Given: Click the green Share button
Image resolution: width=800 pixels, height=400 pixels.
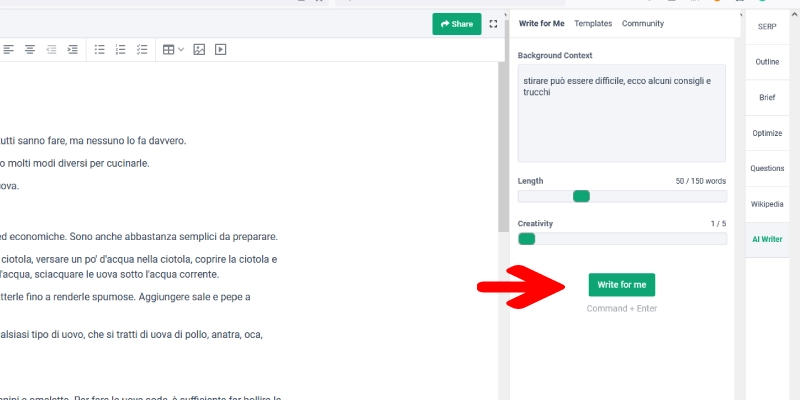Looking at the screenshot, I should tap(457, 24).
